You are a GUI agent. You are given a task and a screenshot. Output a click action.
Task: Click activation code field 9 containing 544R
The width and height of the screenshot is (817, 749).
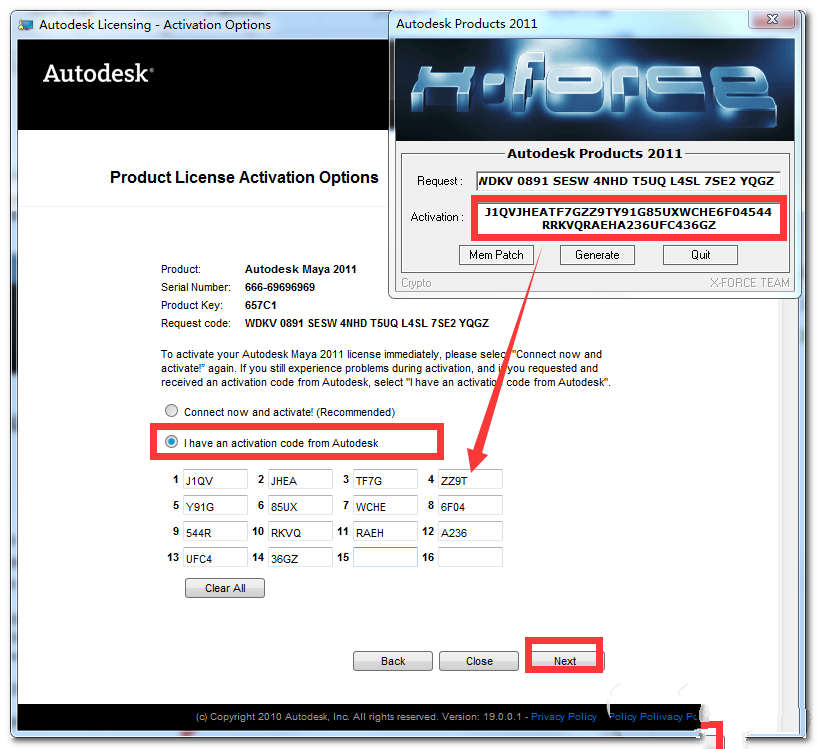[x=215, y=532]
